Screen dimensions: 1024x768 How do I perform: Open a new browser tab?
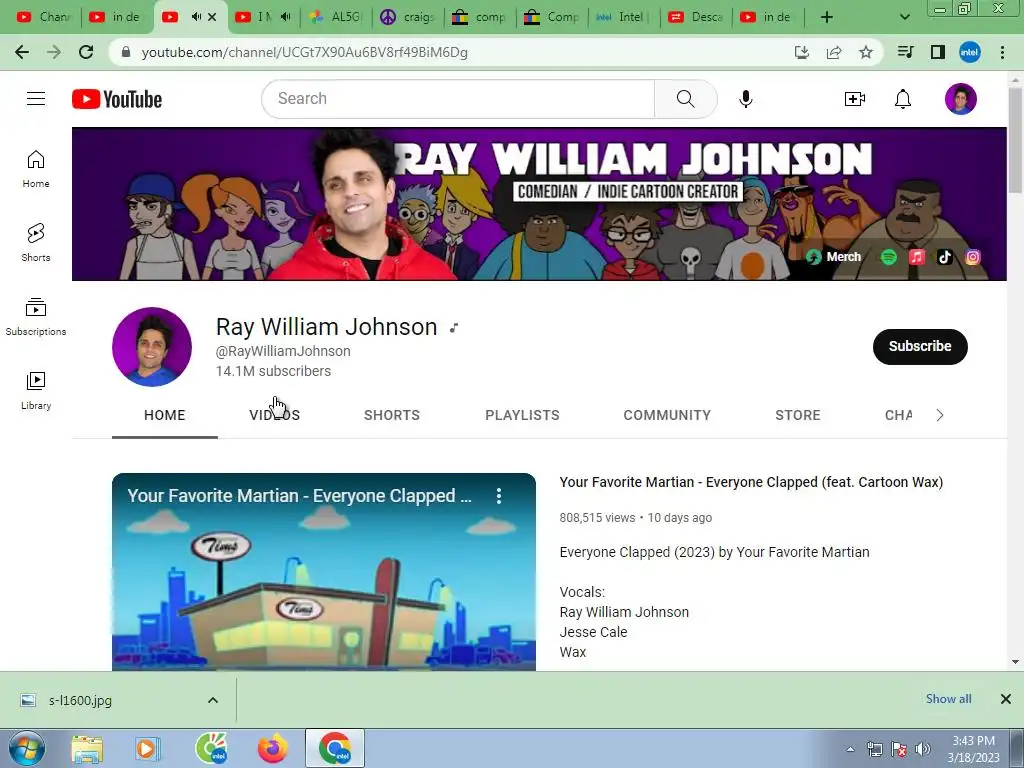[x=827, y=17]
